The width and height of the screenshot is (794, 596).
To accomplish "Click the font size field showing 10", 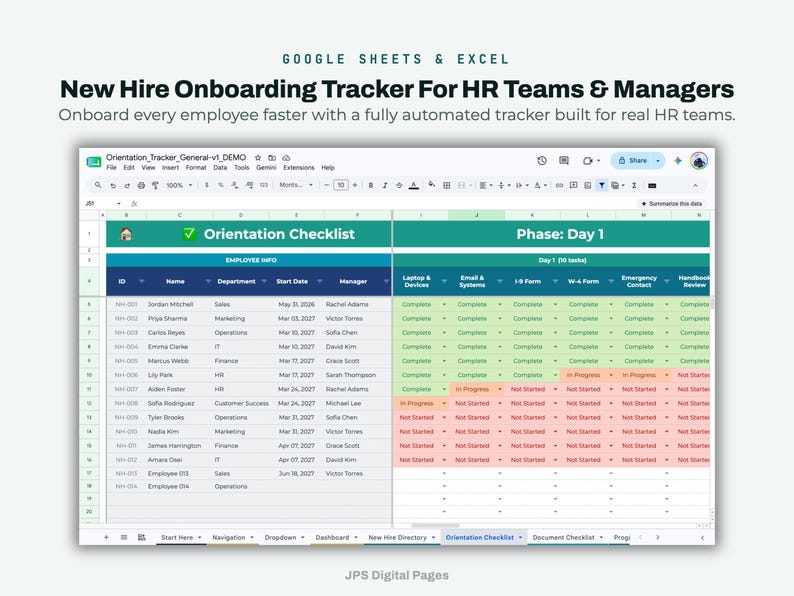I will click(341, 185).
